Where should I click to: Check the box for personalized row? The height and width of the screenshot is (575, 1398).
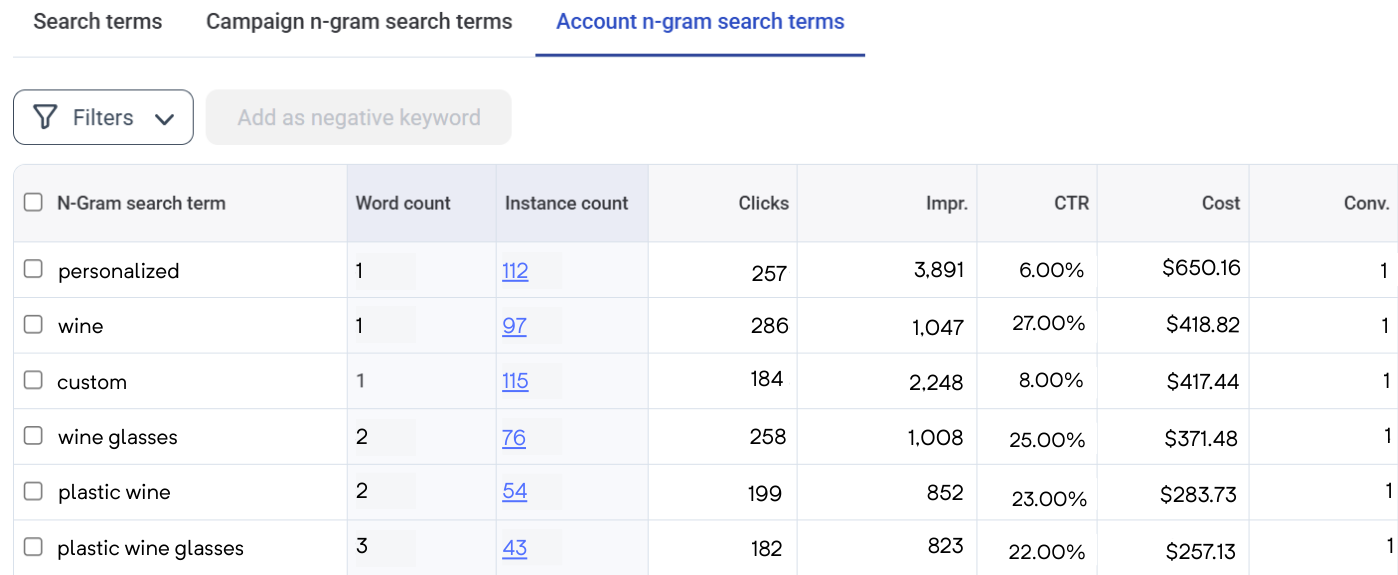34,269
